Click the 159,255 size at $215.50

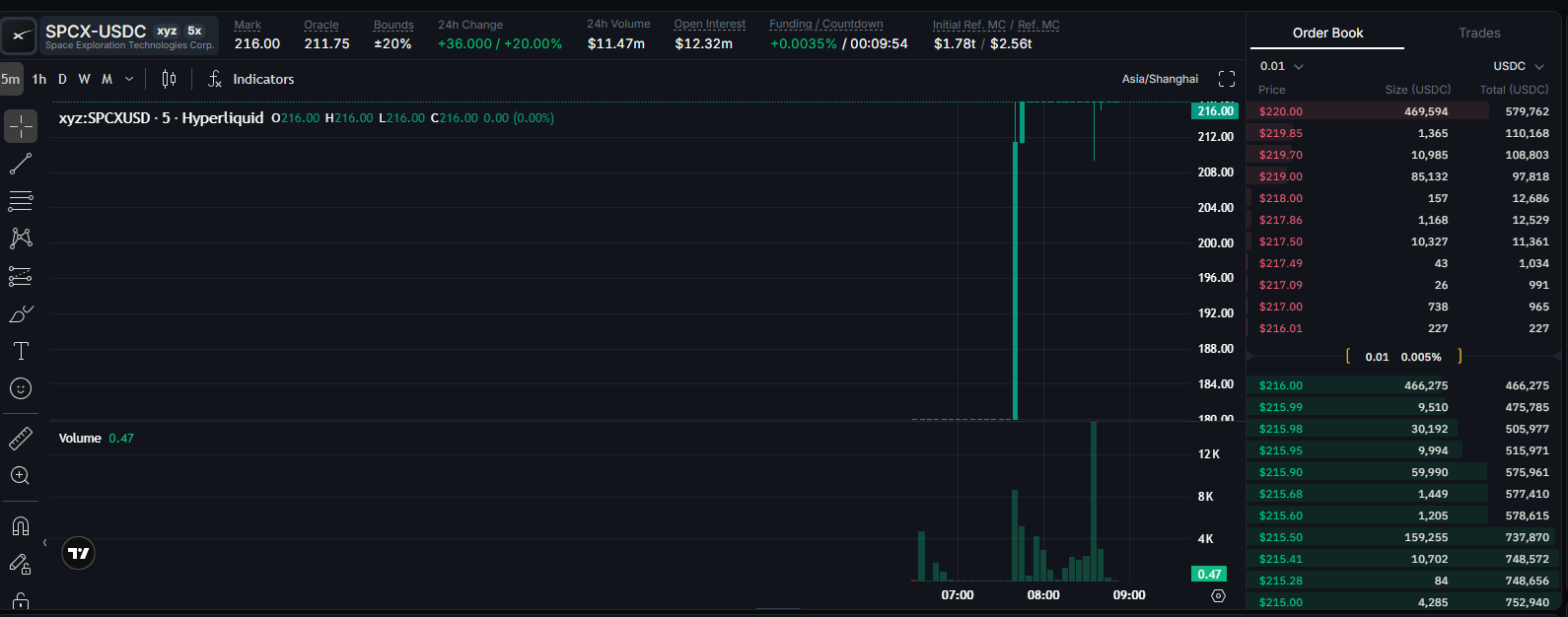tap(1426, 537)
